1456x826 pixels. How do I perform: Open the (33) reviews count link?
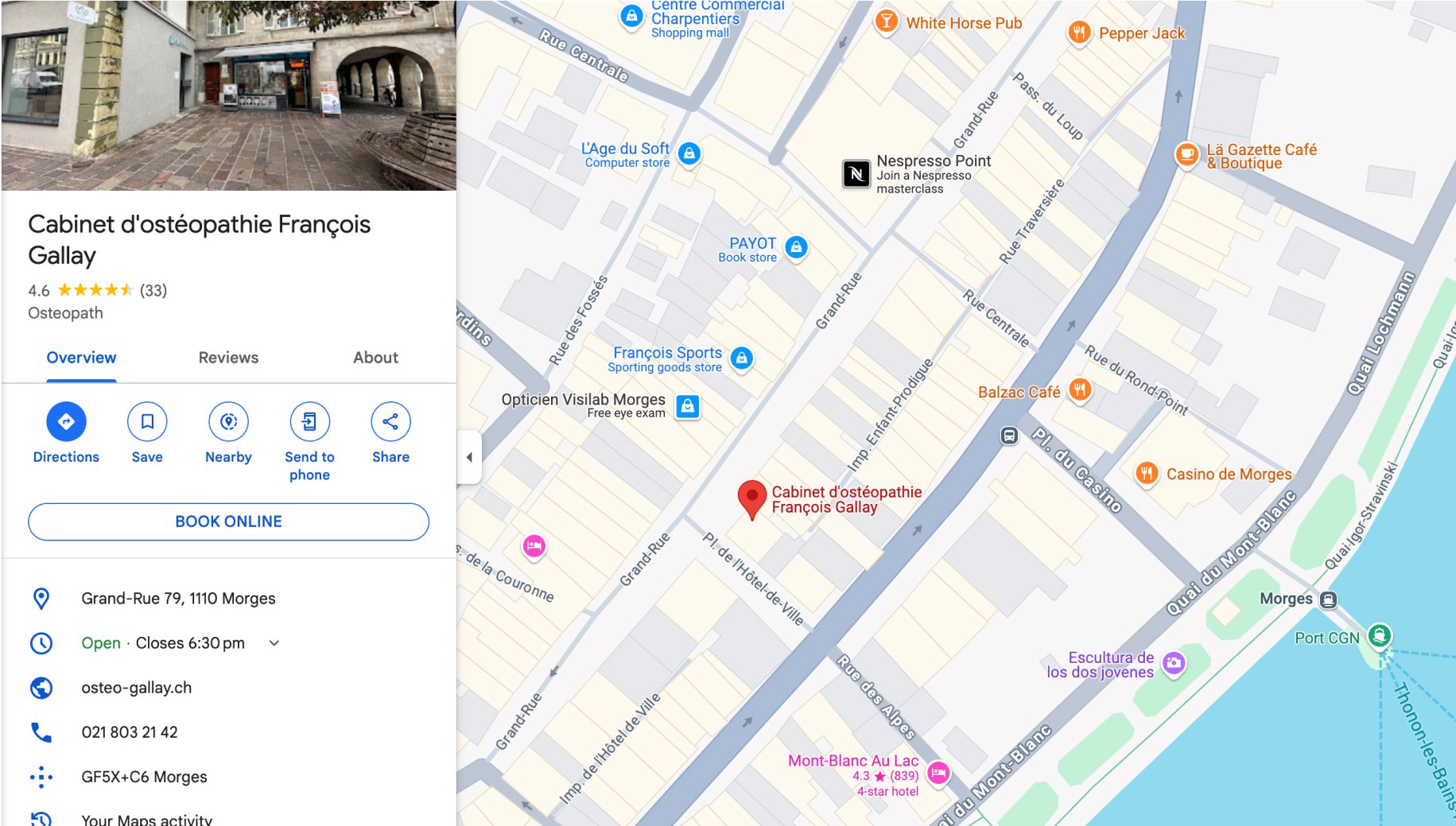(153, 290)
